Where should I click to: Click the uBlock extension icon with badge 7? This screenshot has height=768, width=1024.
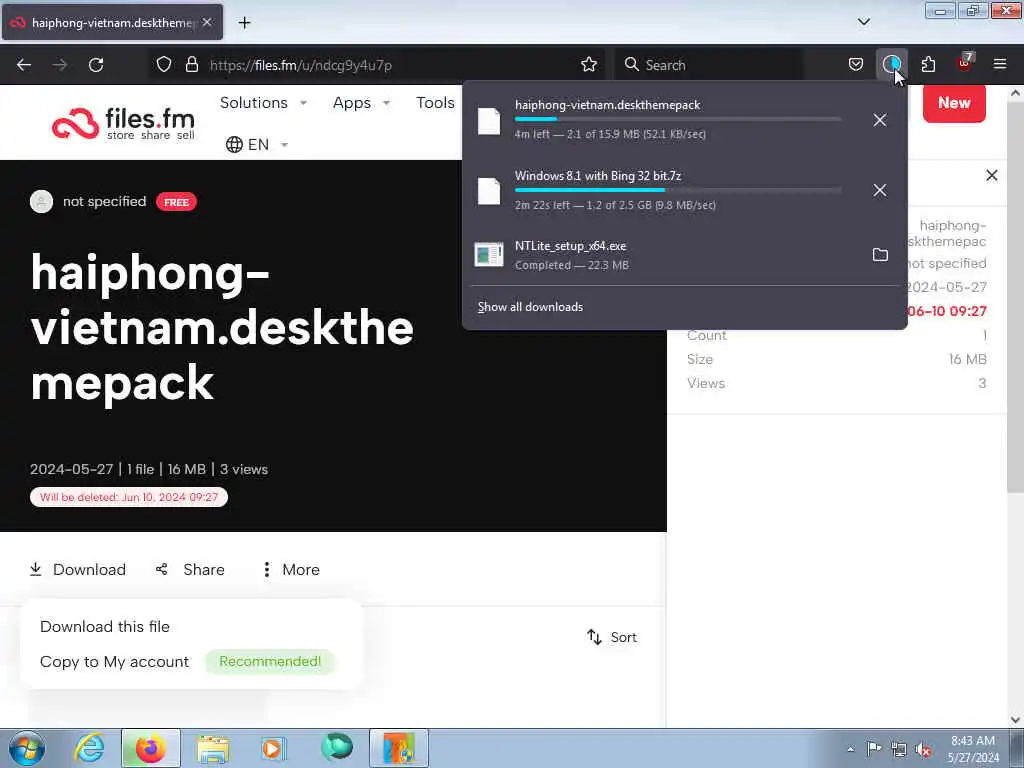coord(965,63)
